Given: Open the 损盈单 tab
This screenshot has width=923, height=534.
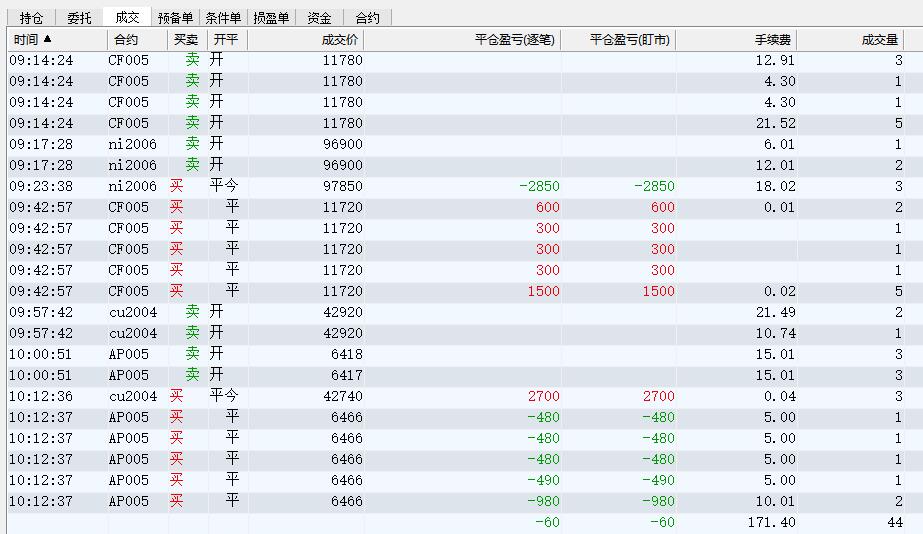Looking at the screenshot, I should pos(271,18).
